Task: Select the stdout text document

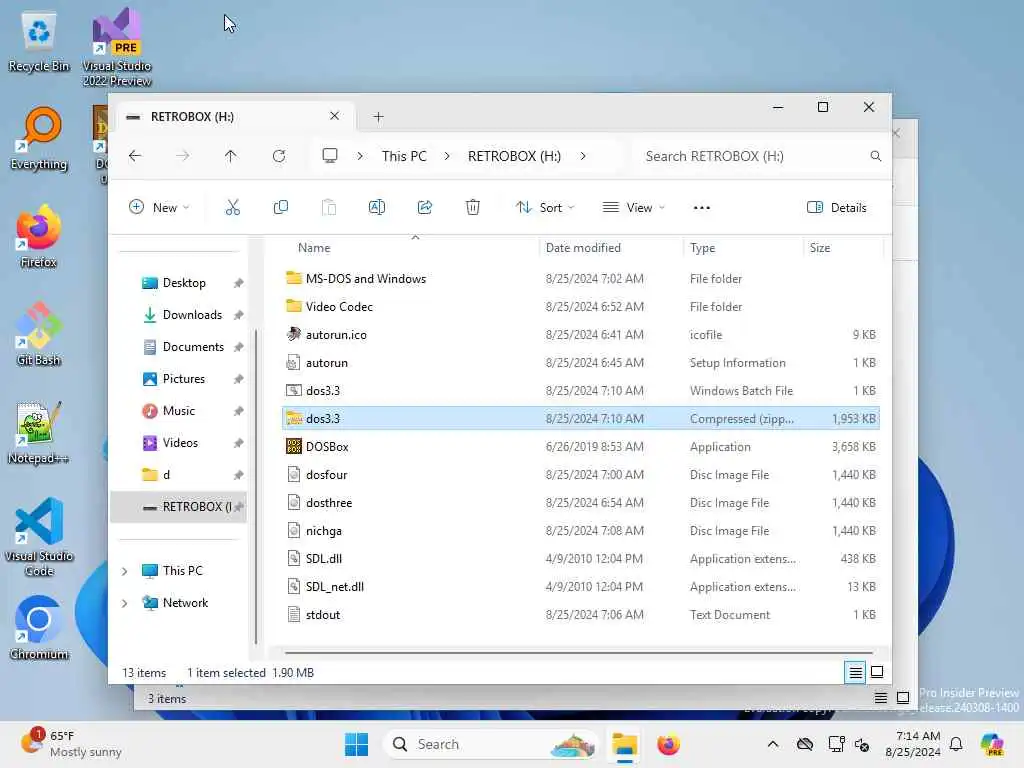Action: pyautogui.click(x=581, y=615)
